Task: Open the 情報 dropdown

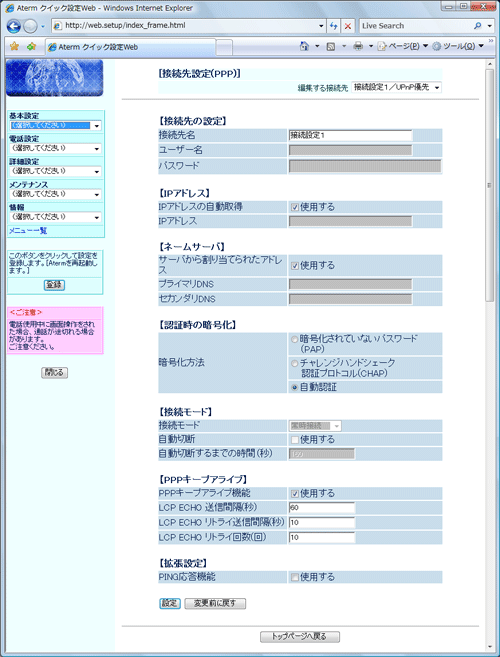Action: [56, 217]
